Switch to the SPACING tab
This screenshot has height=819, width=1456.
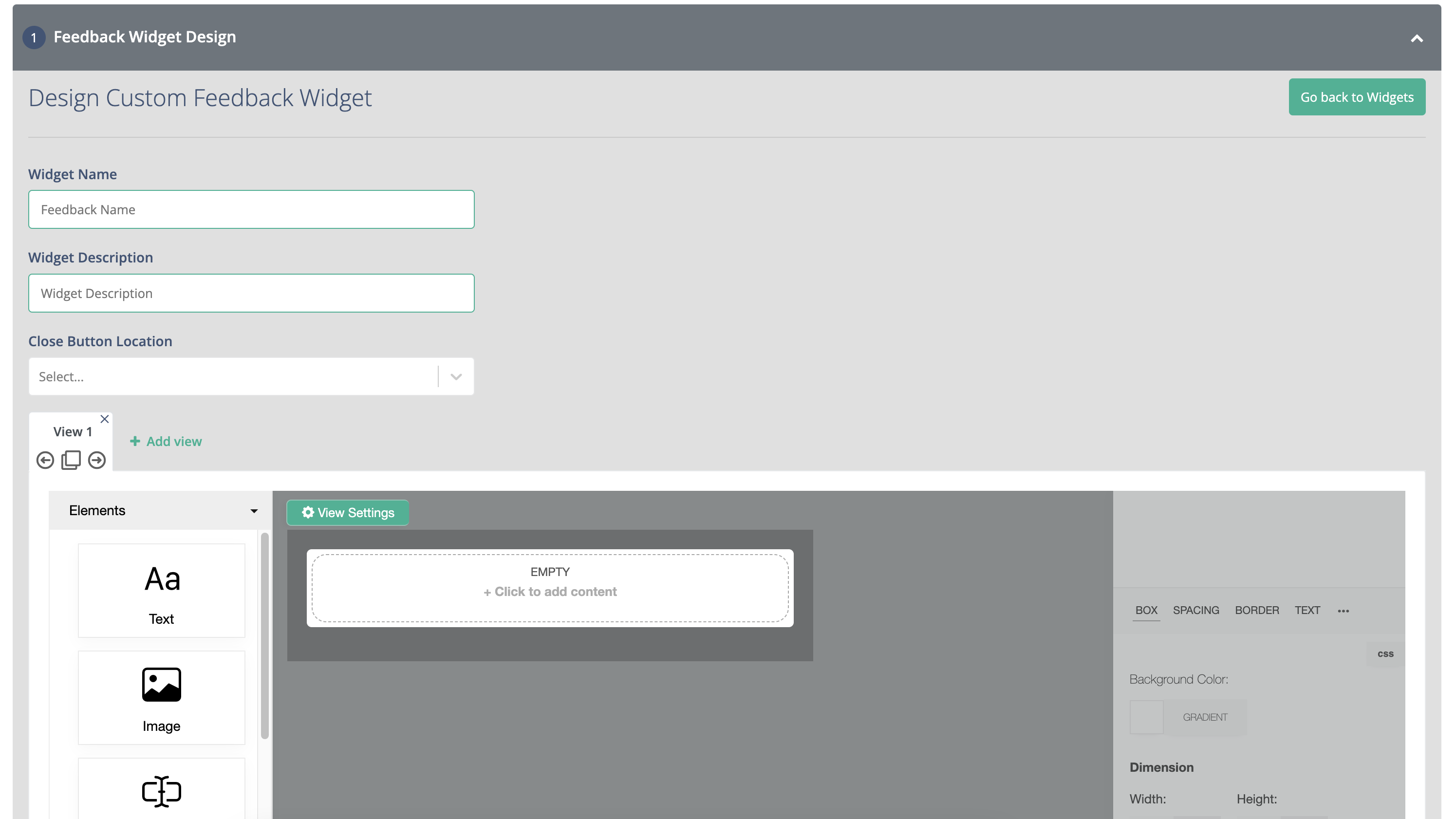(1195, 611)
